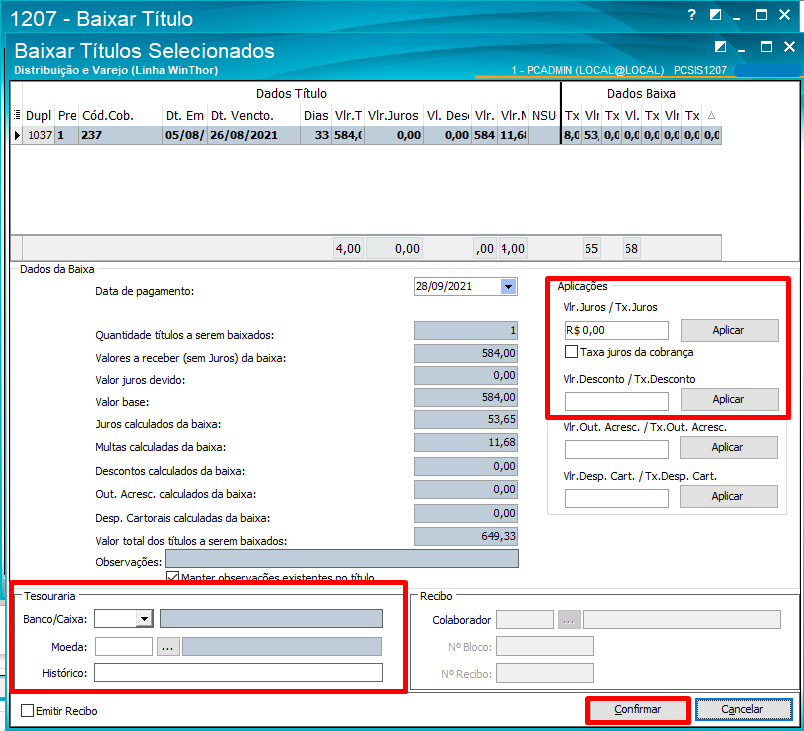Click Quantidade títulos field showing 1
The height and width of the screenshot is (731, 804).
point(466,331)
